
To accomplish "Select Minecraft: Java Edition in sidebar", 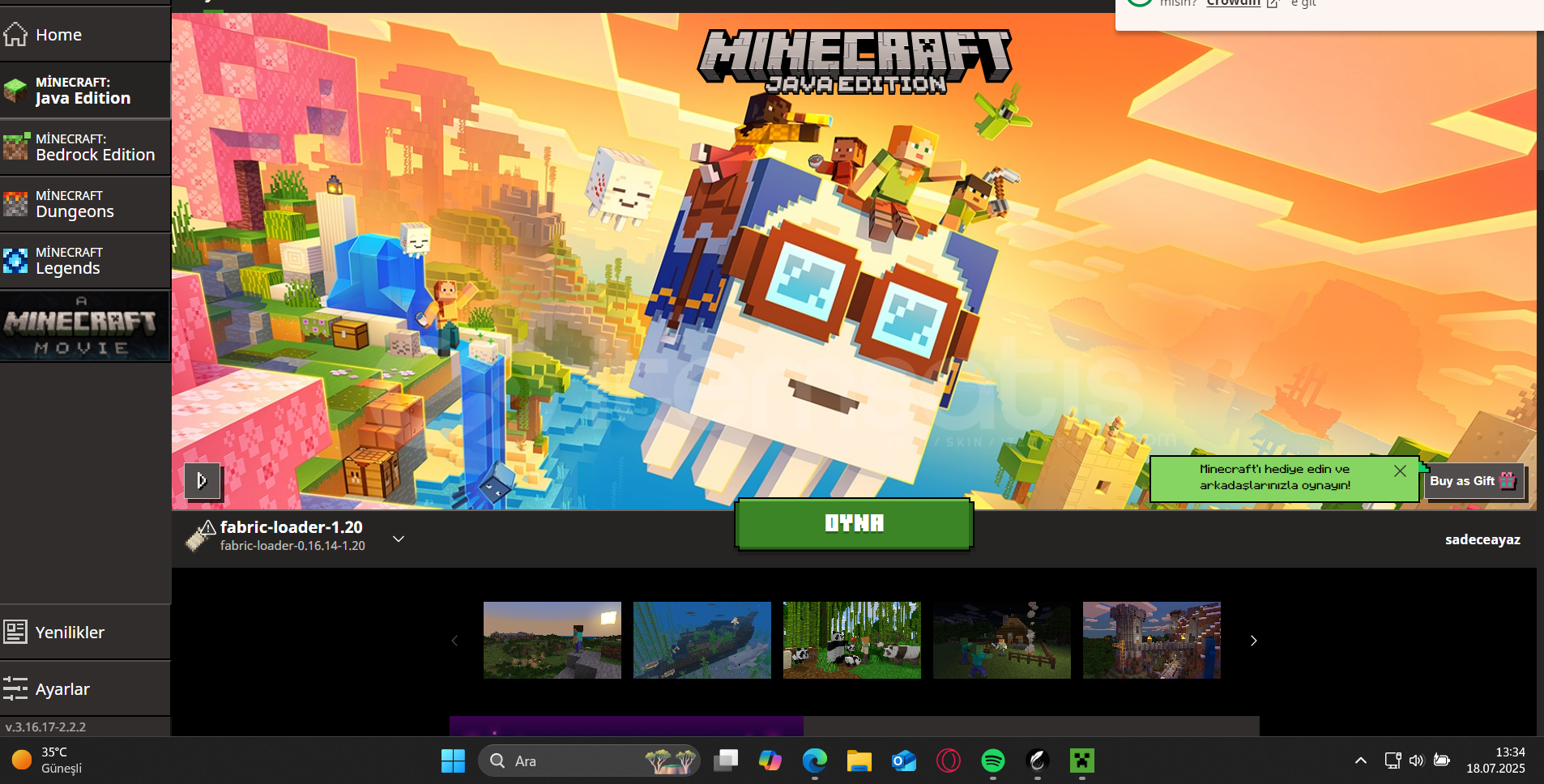I will click(85, 91).
